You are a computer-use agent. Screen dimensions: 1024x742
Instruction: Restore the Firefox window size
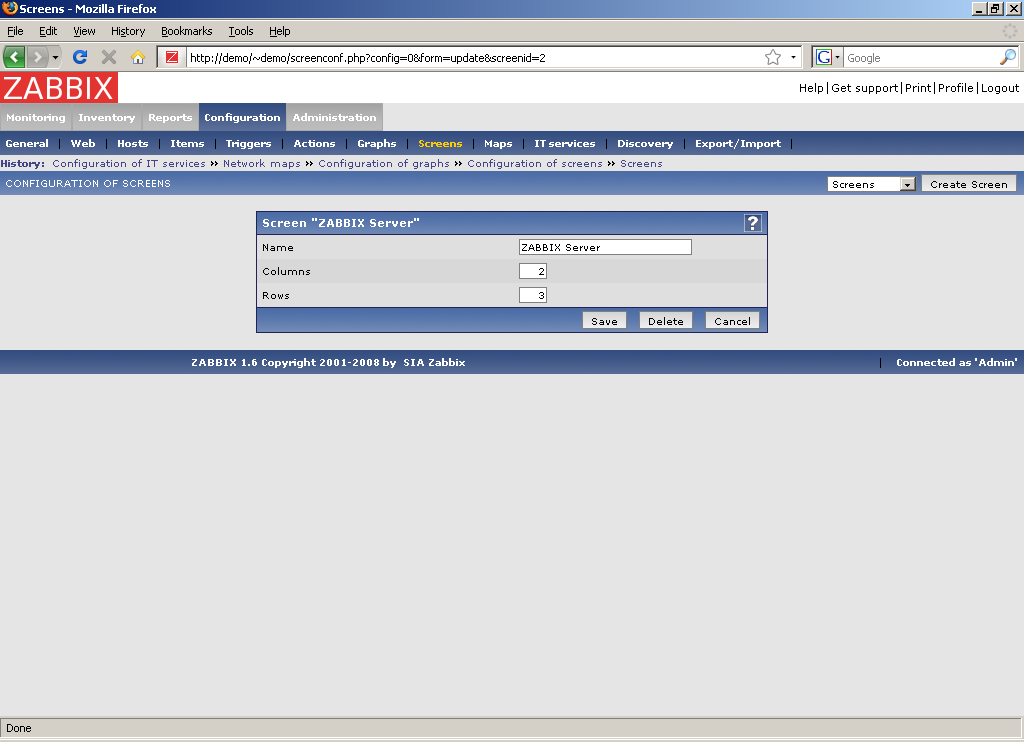(x=995, y=8)
